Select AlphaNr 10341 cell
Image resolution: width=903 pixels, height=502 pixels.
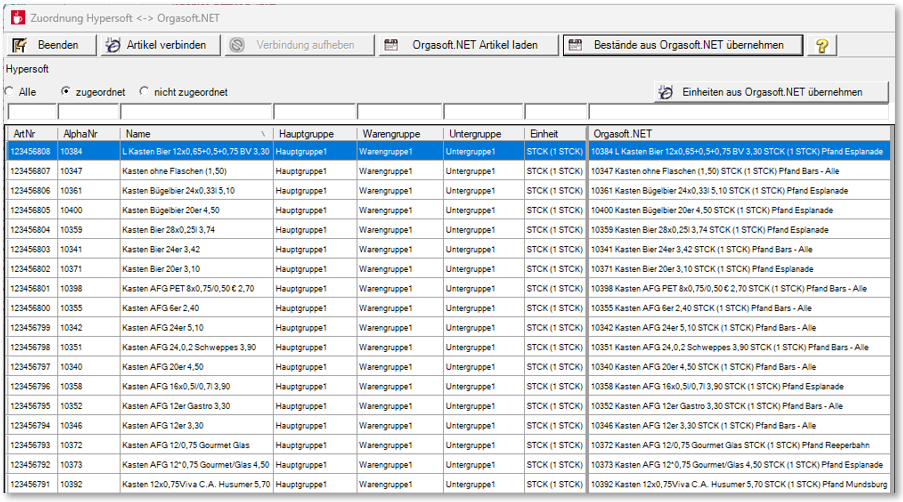(88, 249)
